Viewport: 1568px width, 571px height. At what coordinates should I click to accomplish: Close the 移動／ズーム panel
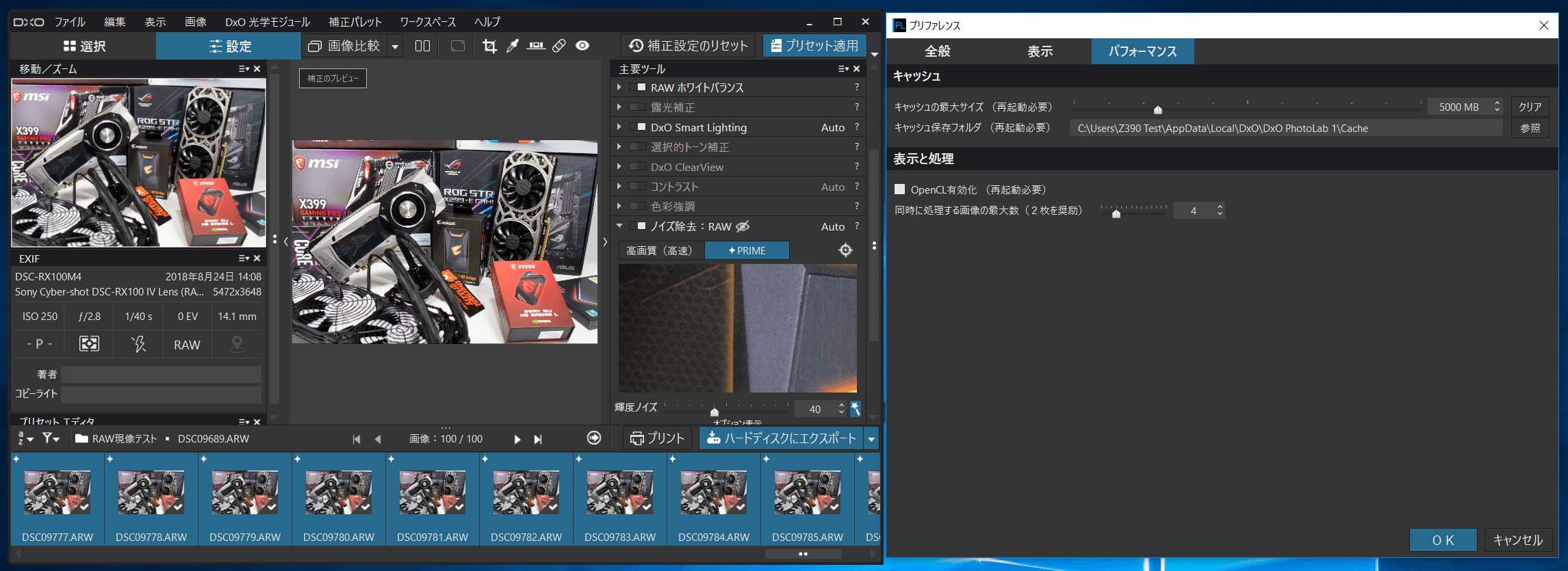257,69
